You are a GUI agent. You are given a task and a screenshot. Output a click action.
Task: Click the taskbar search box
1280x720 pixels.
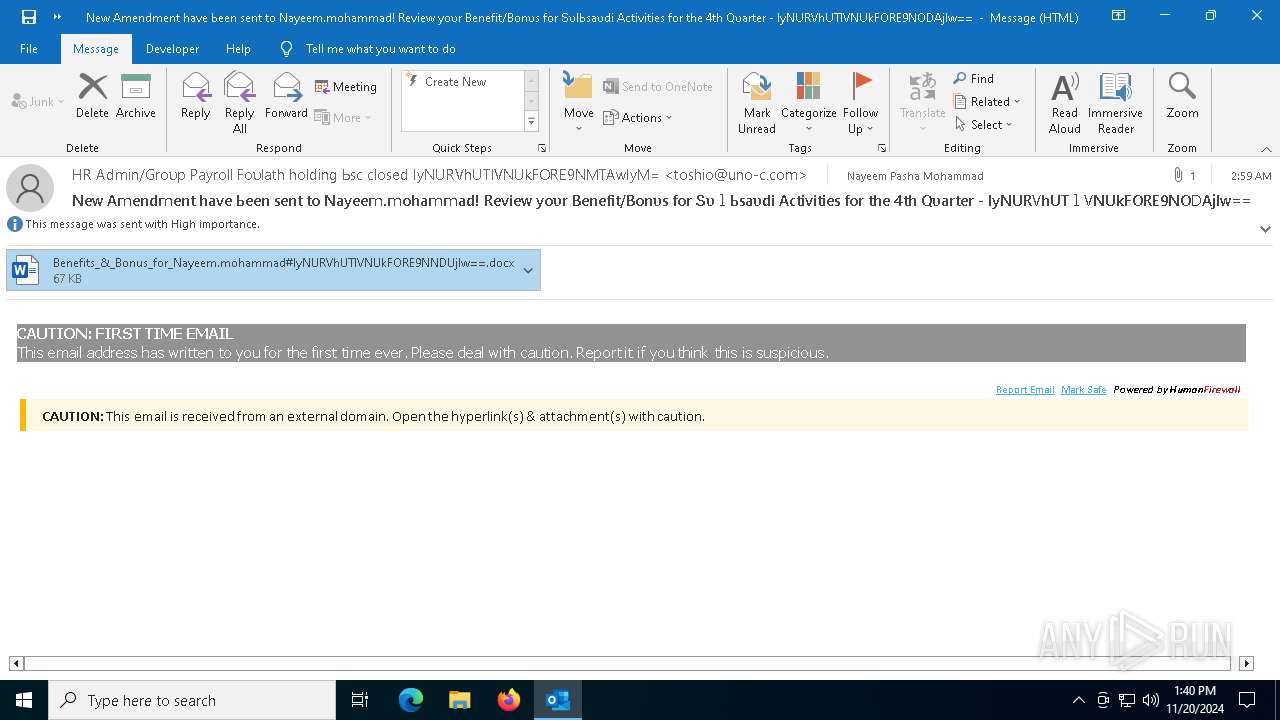click(192, 700)
